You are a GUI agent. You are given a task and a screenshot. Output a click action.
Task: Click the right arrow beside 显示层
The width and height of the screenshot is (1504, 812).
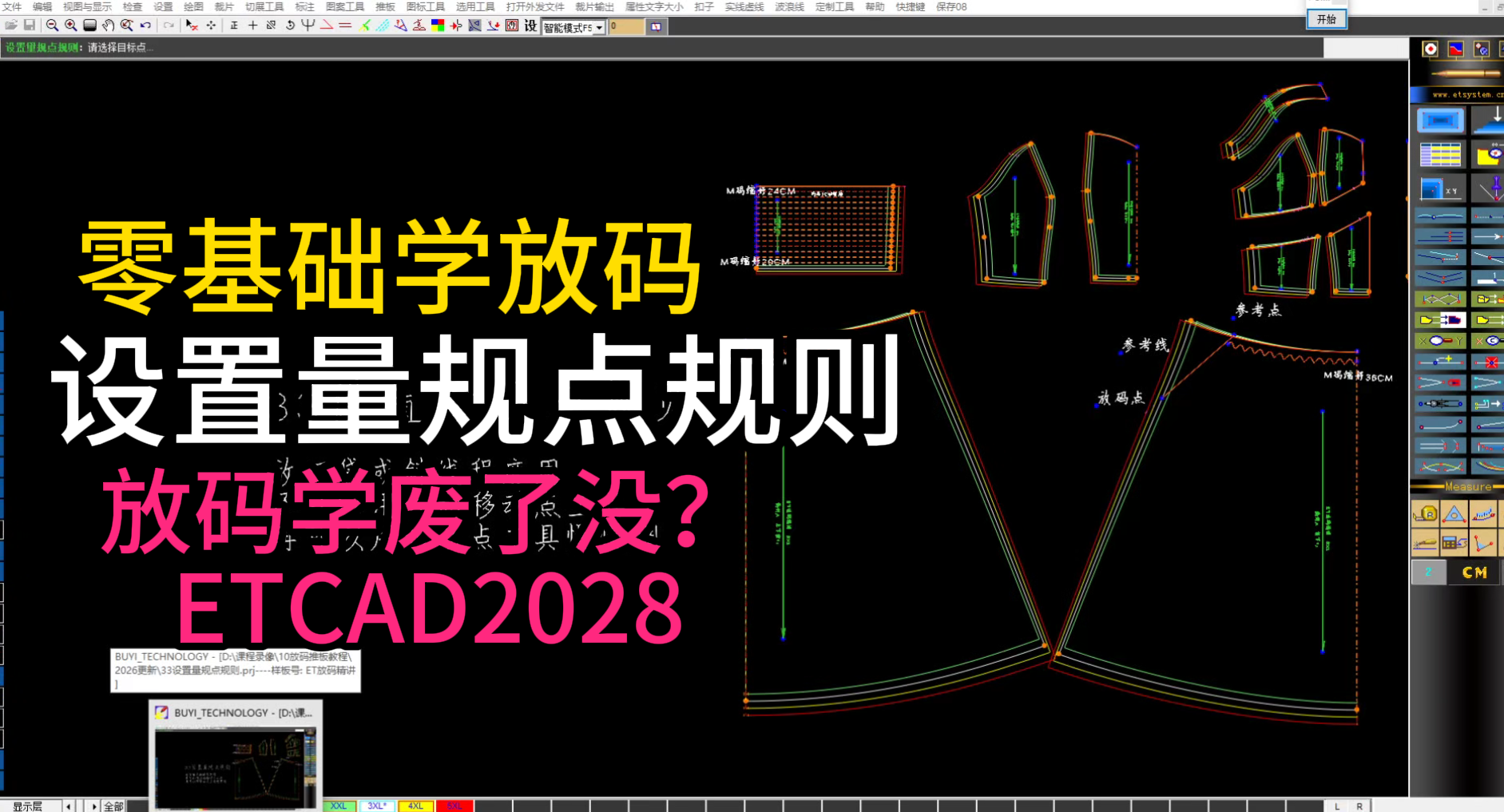pyautogui.click(x=95, y=806)
